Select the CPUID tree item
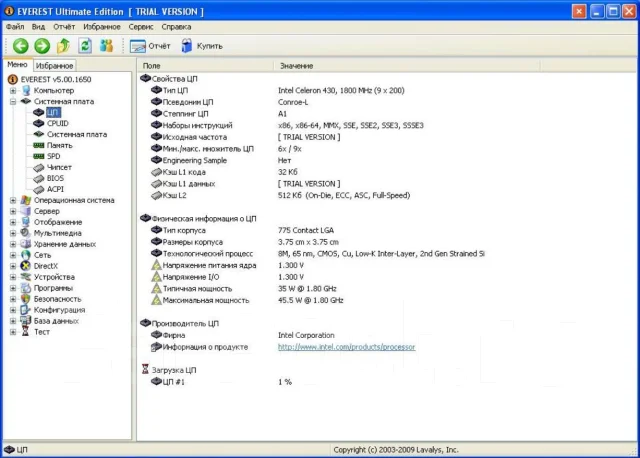The image size is (640, 458). [58, 123]
